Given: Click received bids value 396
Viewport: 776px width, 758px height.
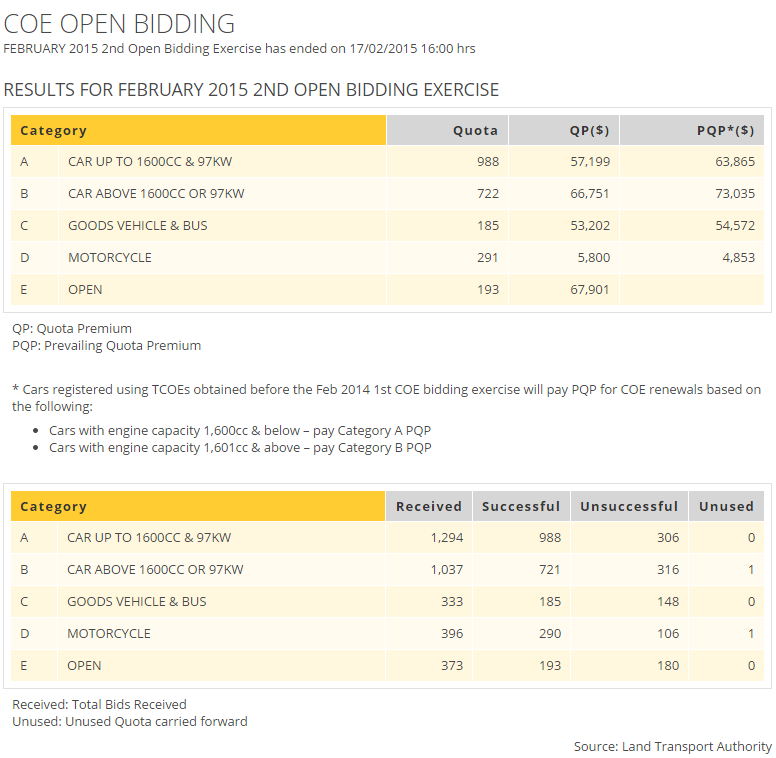Looking at the screenshot, I should point(452,634).
